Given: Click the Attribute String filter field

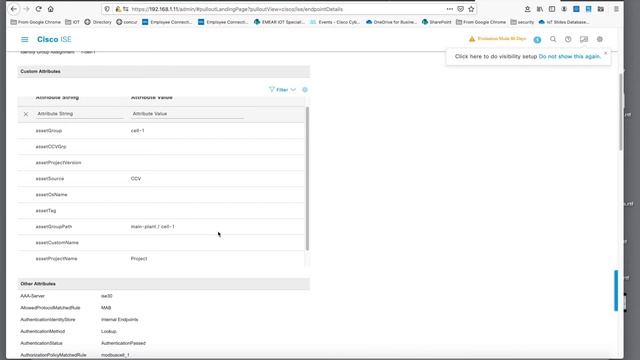Looking at the screenshot, I should [x=80, y=114].
